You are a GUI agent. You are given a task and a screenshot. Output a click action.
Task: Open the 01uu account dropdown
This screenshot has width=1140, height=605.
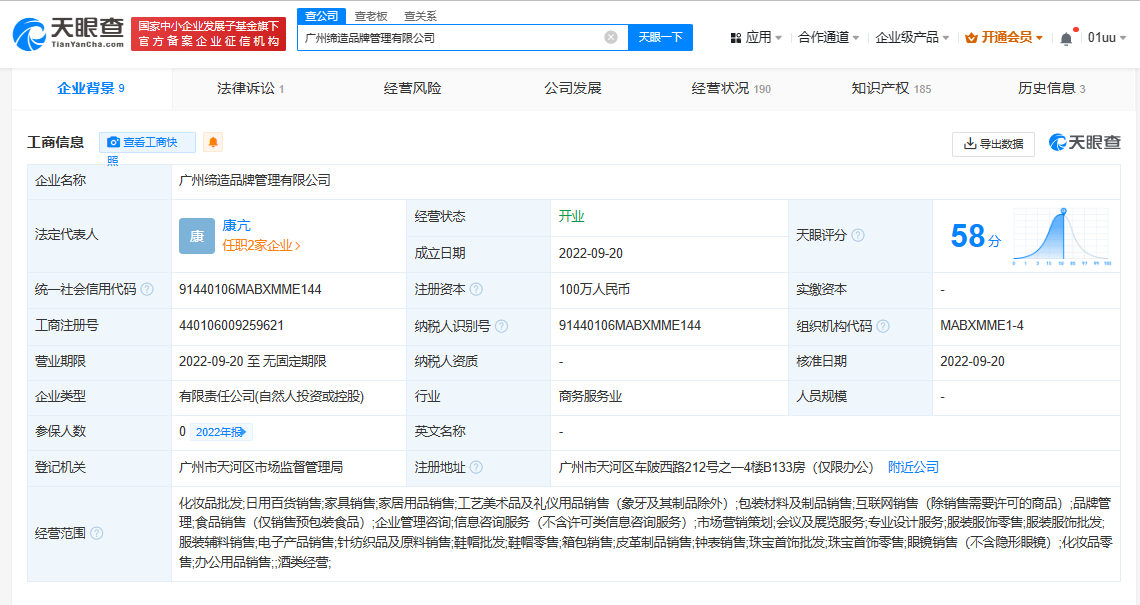tap(1107, 37)
